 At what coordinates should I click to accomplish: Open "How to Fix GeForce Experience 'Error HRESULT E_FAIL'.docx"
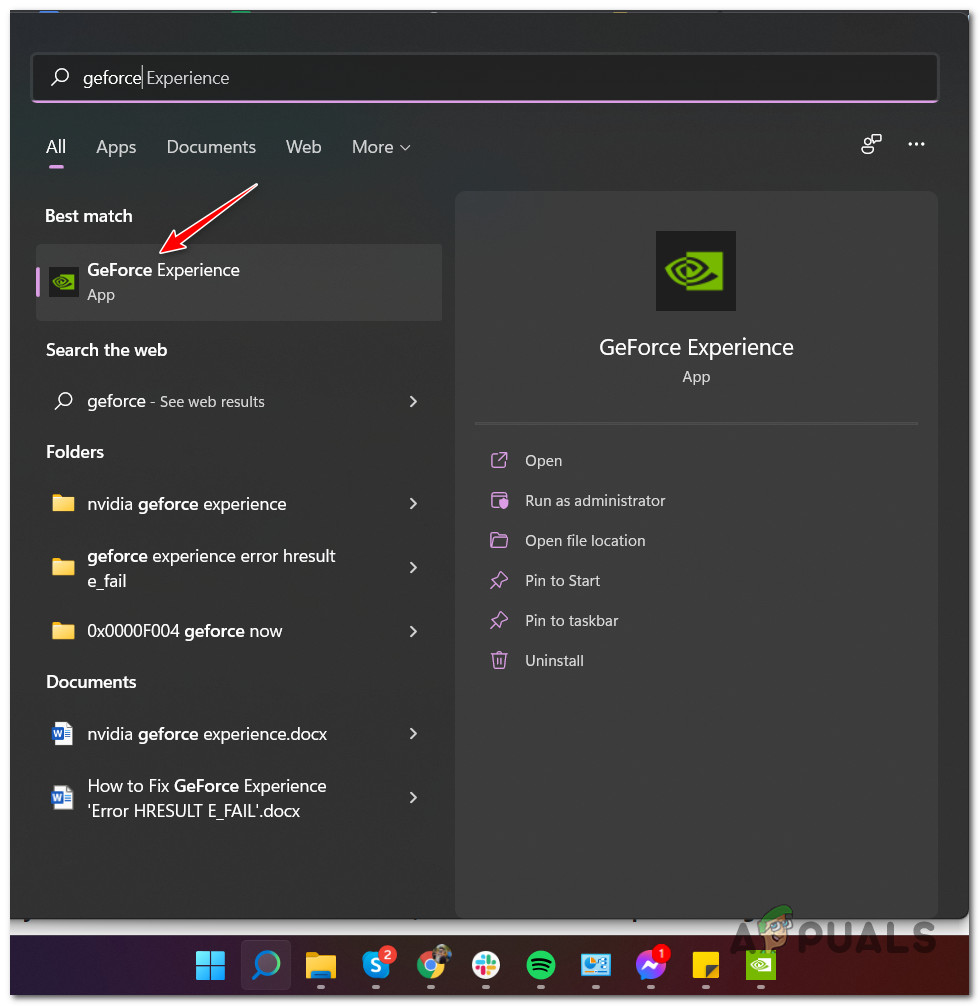[x=239, y=797]
